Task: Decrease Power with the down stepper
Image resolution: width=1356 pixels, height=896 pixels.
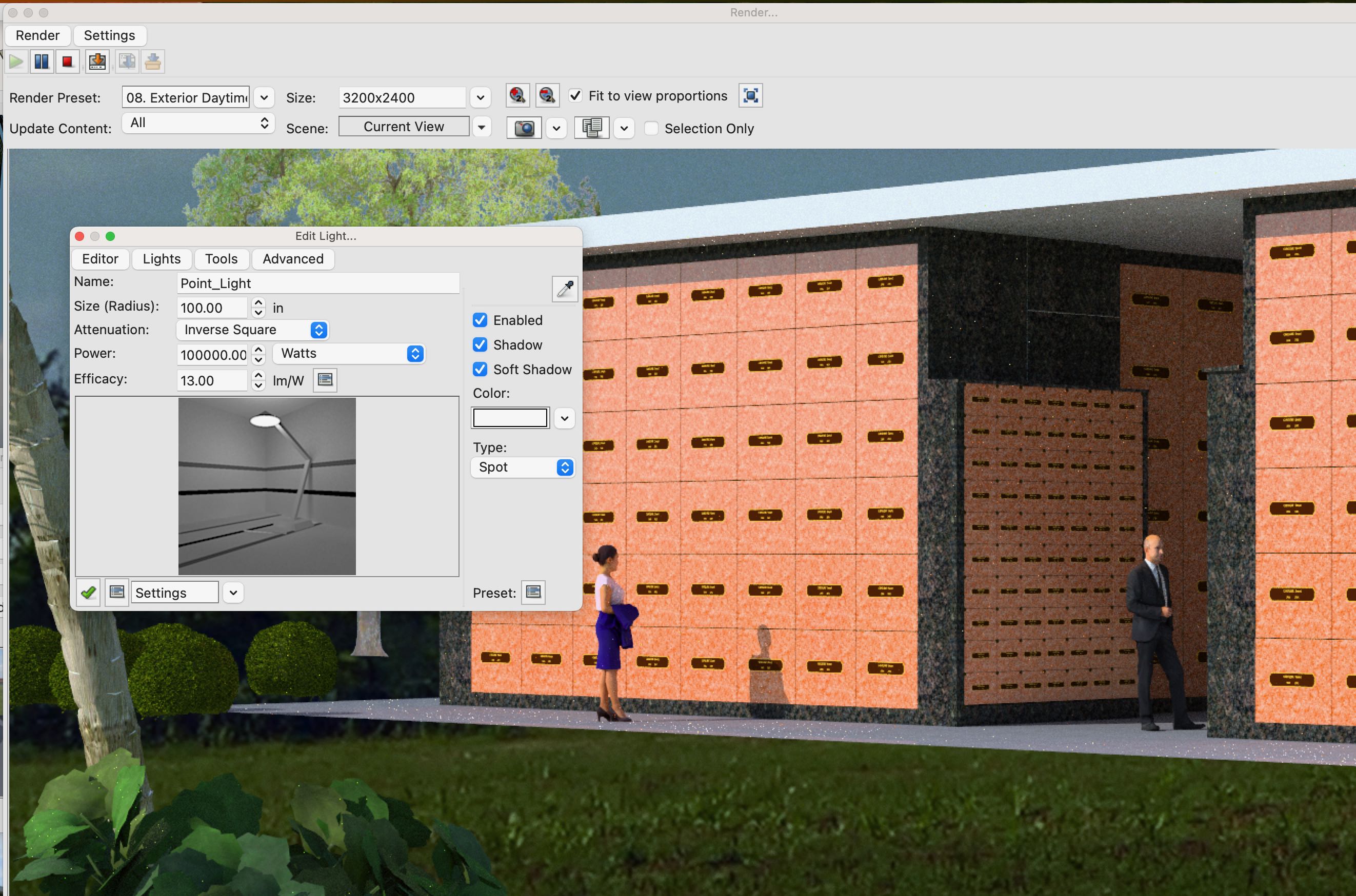Action: point(258,360)
